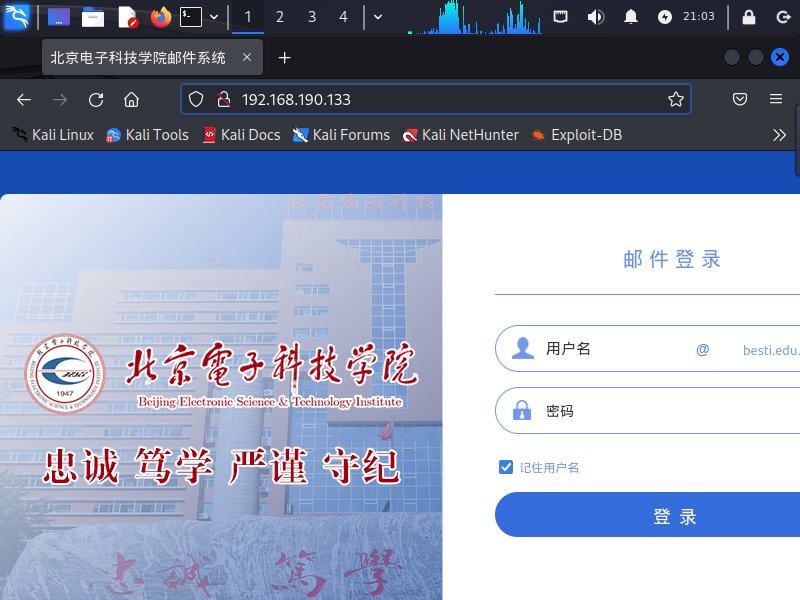Click the log out icon
The width and height of the screenshot is (800, 600).
(x=783, y=17)
